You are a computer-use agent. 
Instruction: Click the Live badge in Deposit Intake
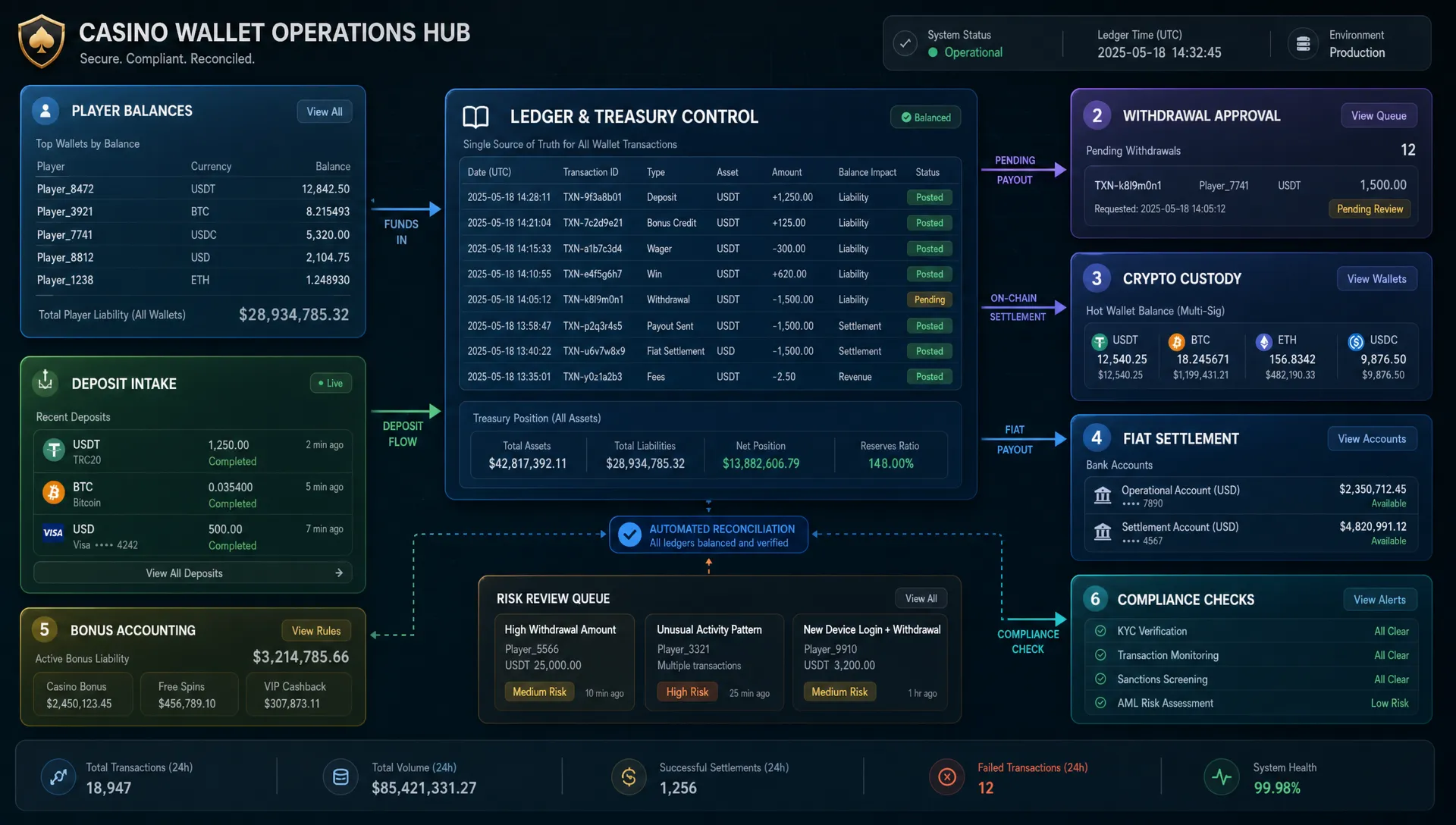tap(331, 384)
